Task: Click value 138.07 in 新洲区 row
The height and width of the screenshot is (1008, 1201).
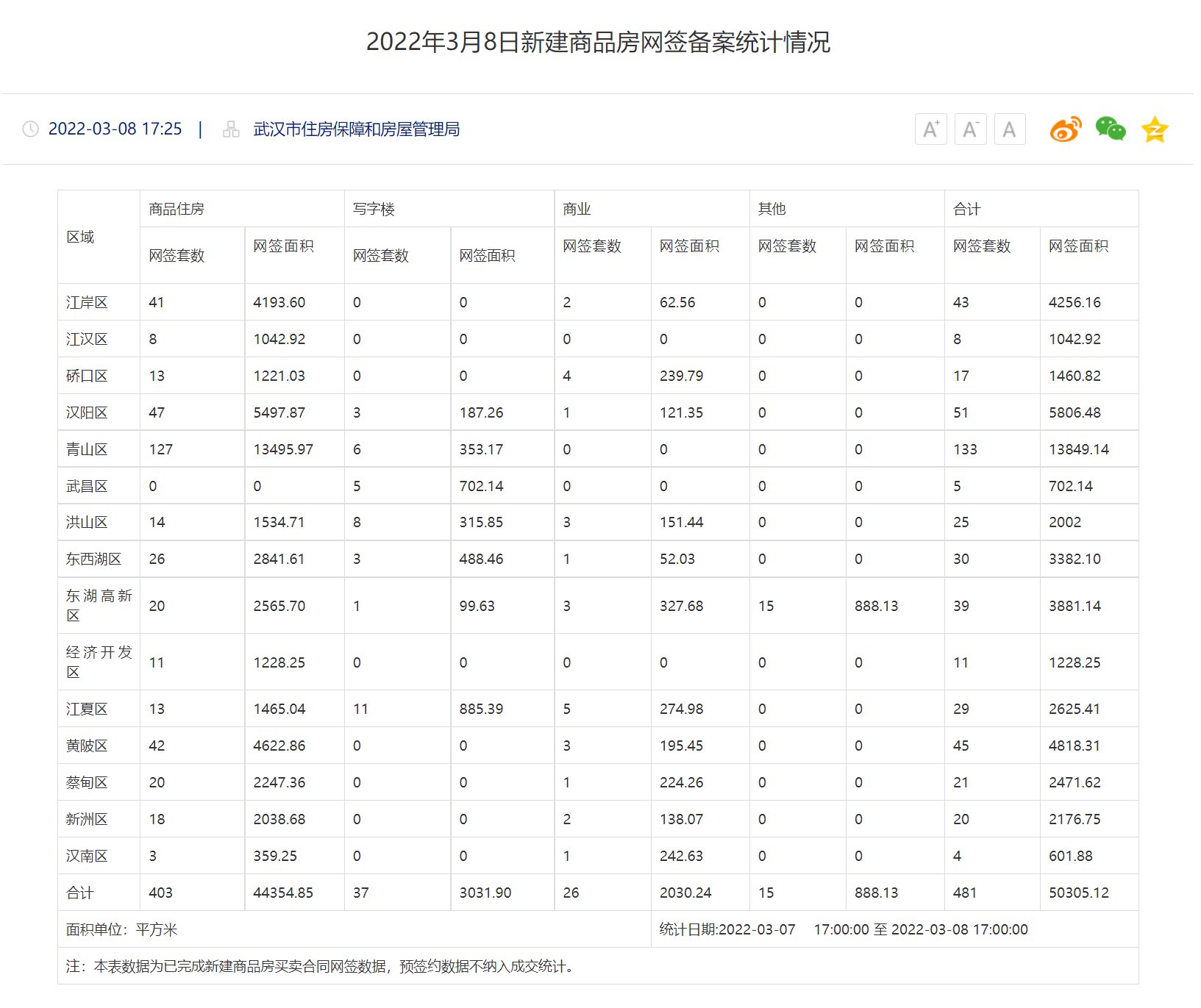Action: [x=682, y=819]
